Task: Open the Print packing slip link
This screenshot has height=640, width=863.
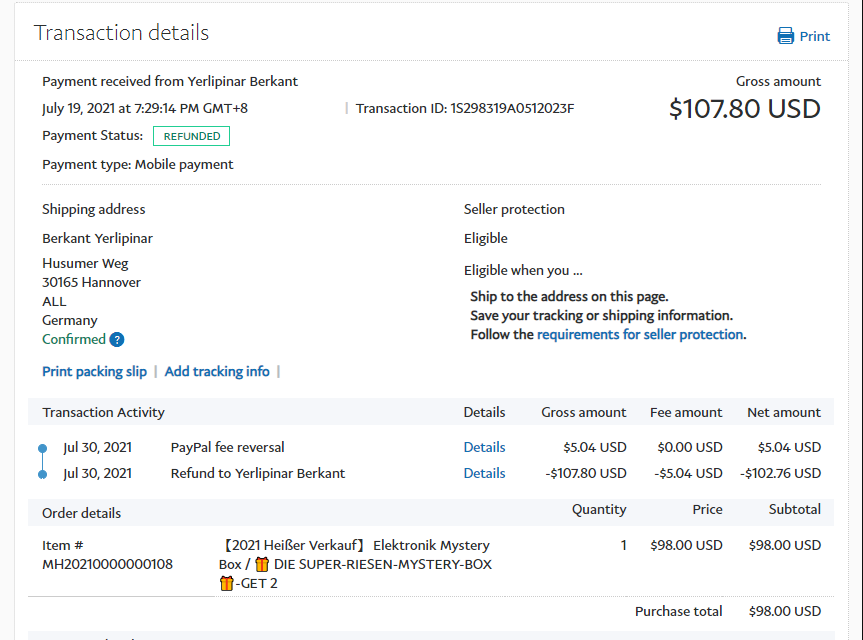Action: click(94, 371)
